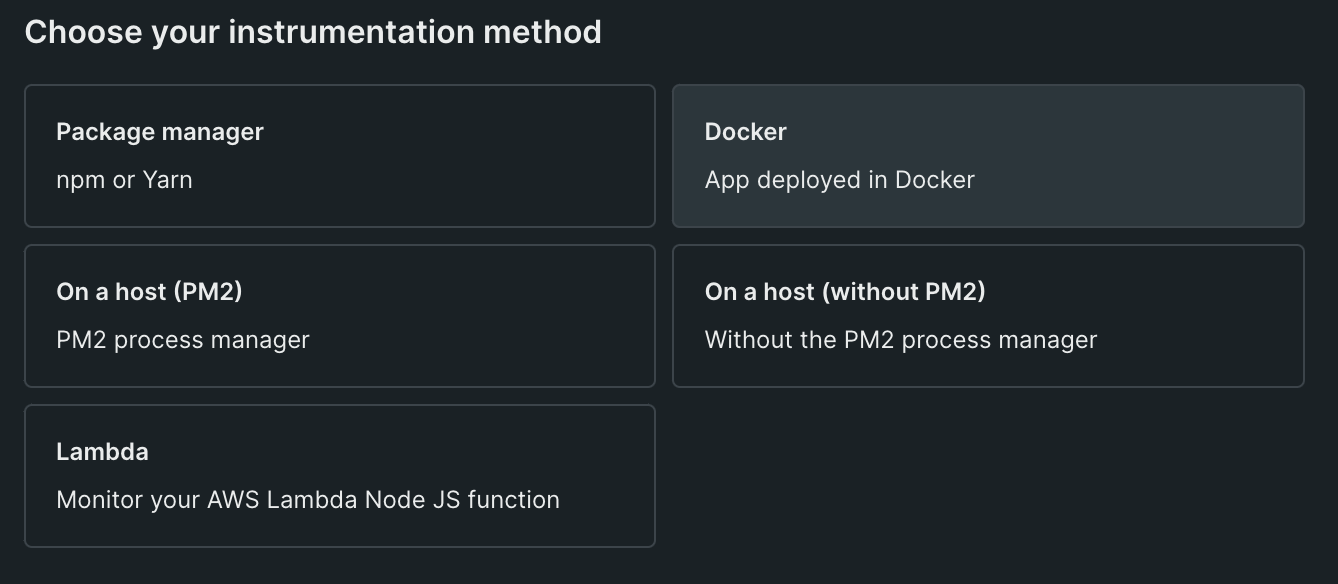
Task: Click the "App deployed in Docker" text
Action: point(839,180)
